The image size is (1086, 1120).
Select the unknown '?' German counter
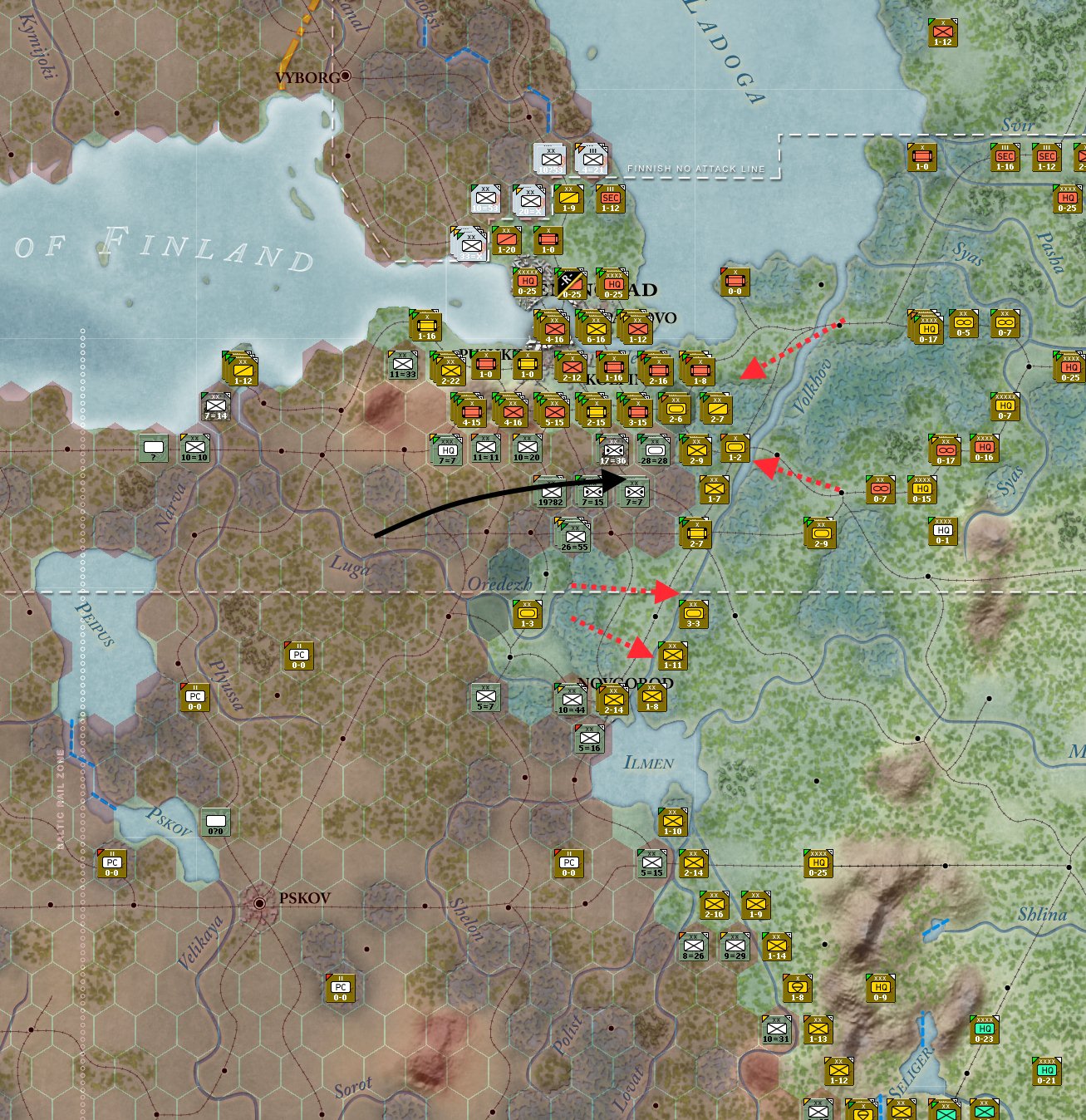pyautogui.click(x=153, y=449)
